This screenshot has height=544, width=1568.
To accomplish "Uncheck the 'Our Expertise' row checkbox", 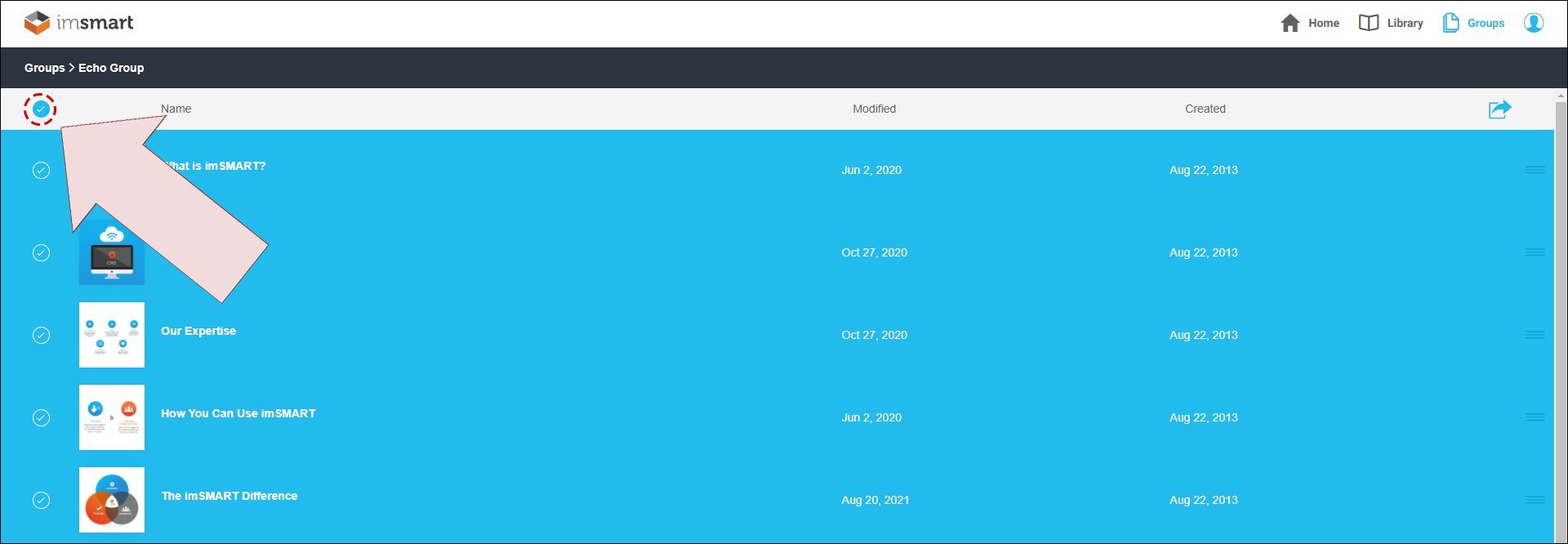I will click(x=41, y=335).
